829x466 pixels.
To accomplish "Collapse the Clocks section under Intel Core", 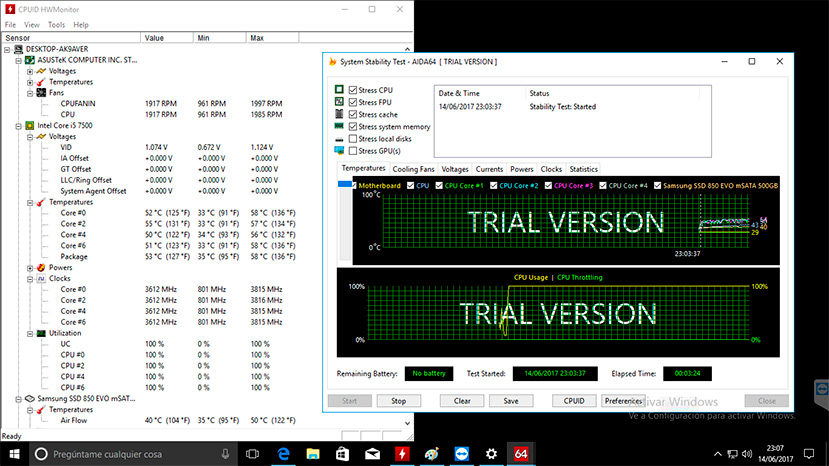I will [x=29, y=278].
